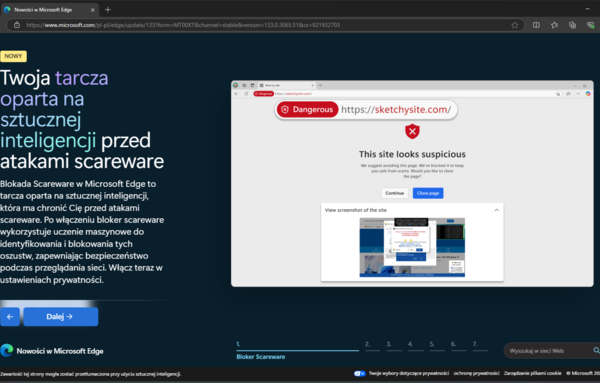Minimize the Edge browser window

587,9
